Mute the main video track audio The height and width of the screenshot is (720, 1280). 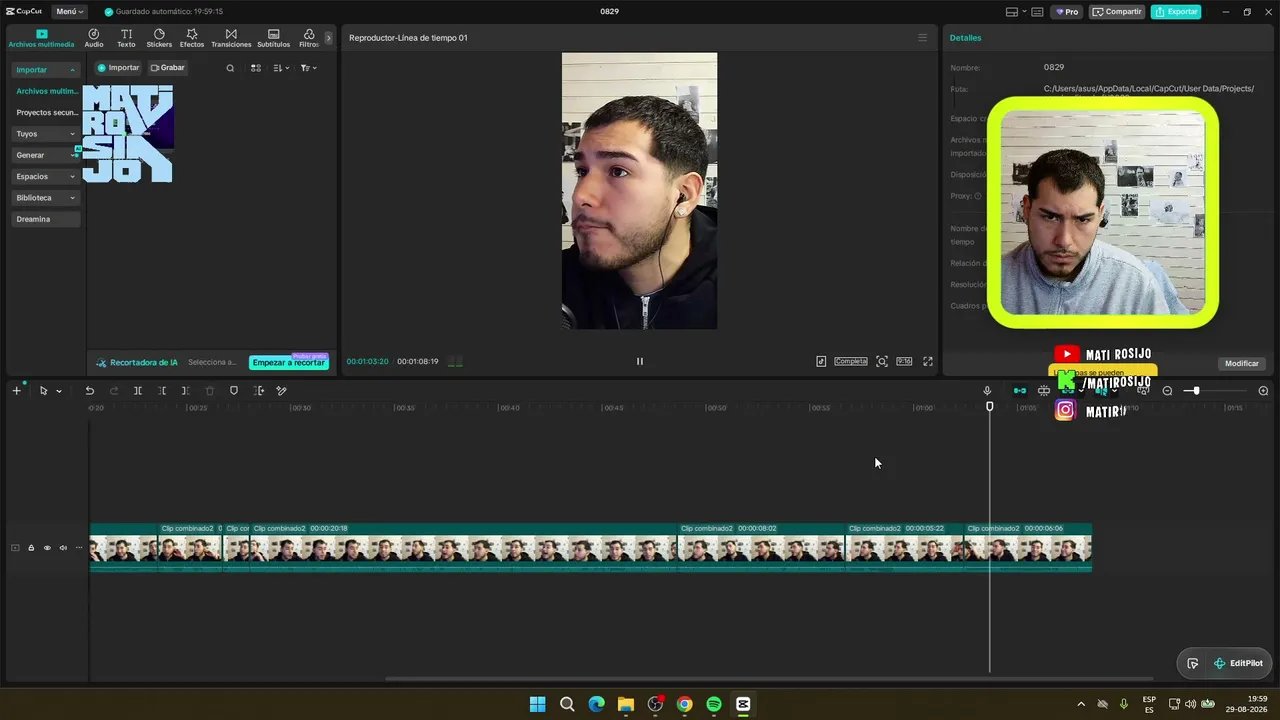point(63,548)
